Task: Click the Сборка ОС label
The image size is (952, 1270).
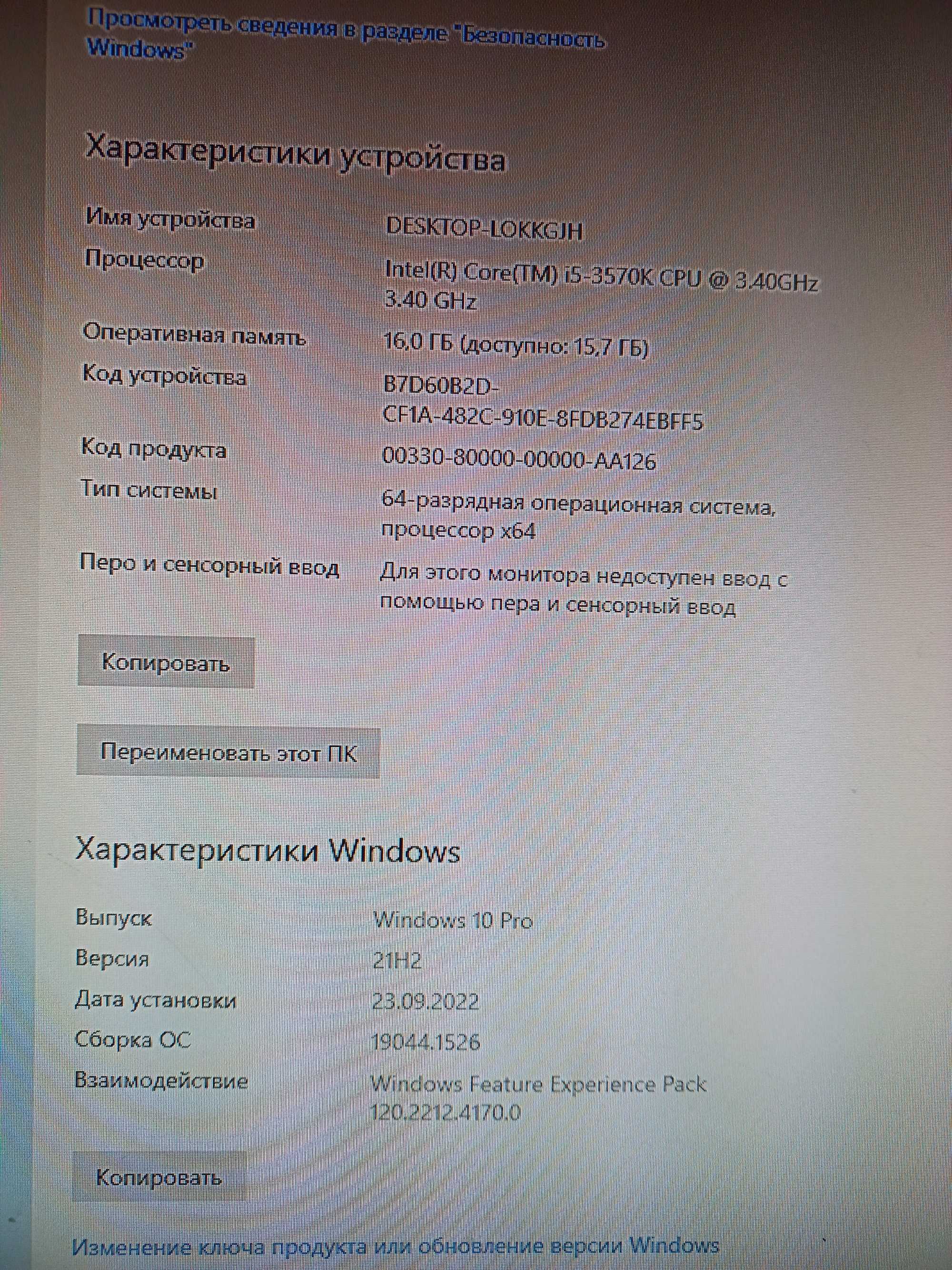Action: [132, 1040]
